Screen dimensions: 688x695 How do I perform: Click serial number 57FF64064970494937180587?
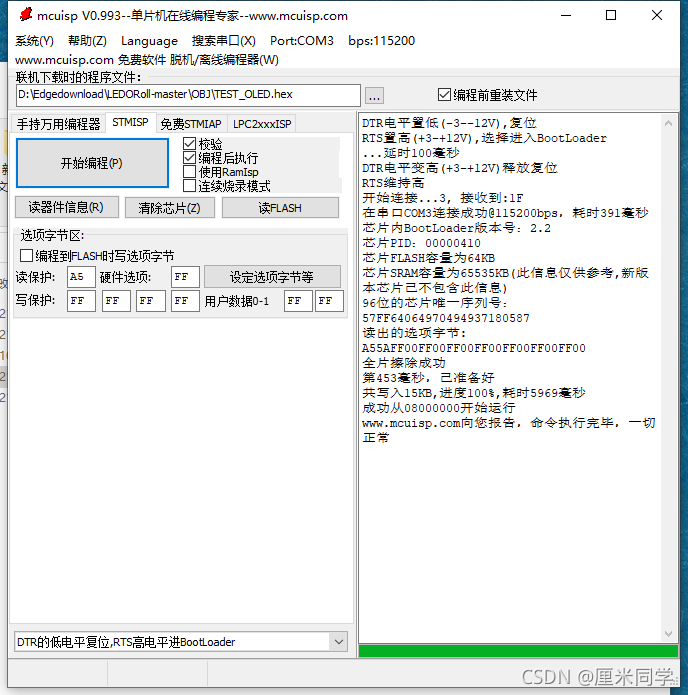446,318
